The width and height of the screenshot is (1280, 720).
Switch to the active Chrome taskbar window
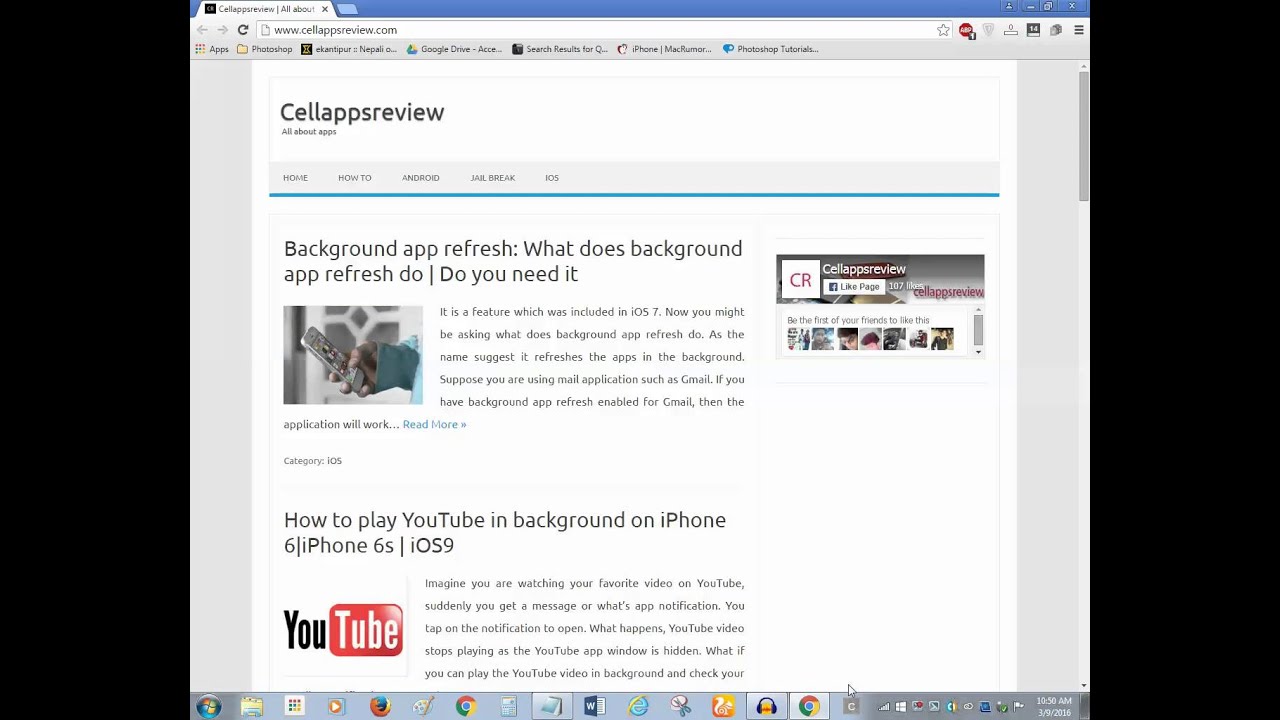(x=809, y=707)
